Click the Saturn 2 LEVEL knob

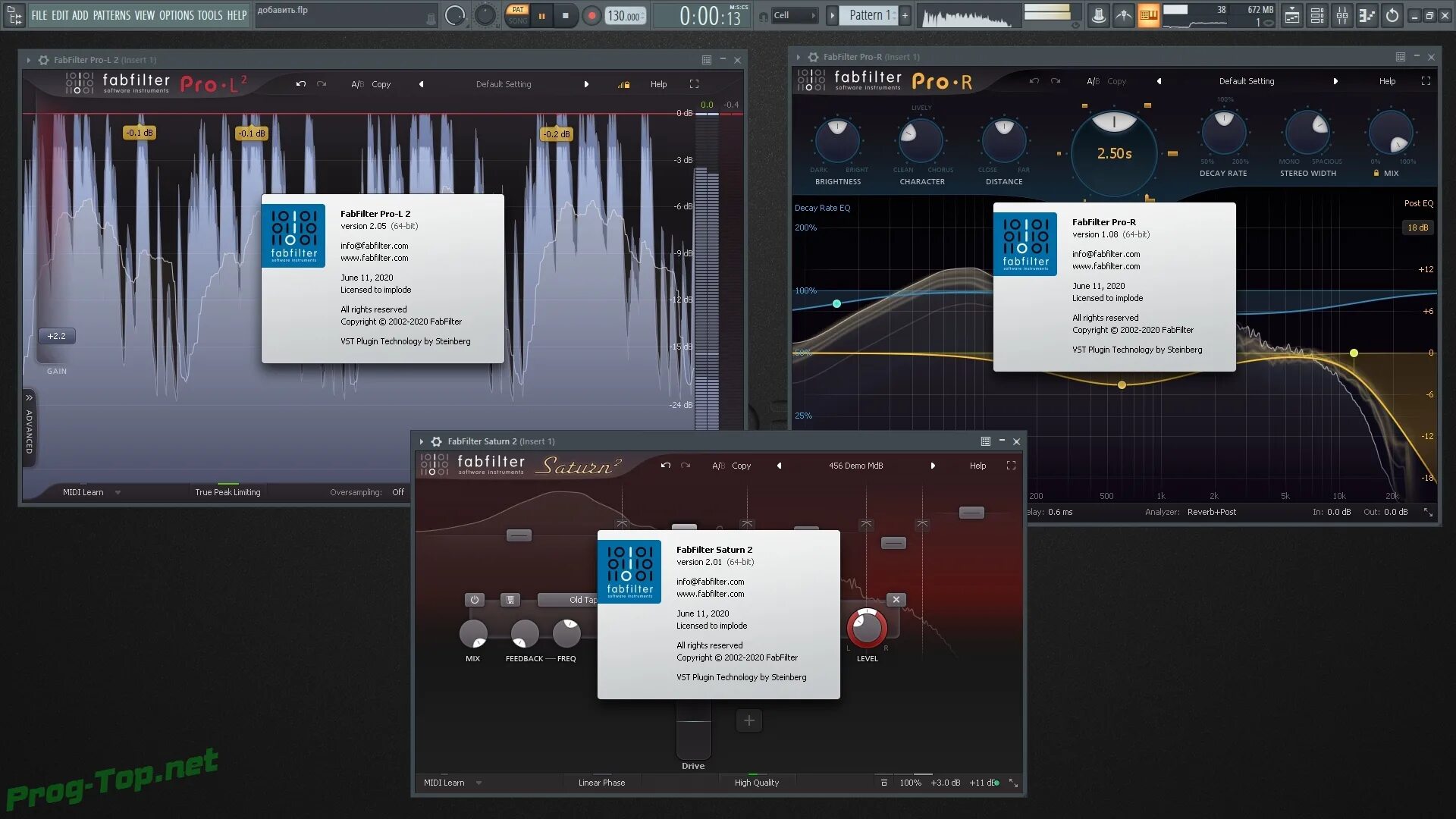coord(867,628)
